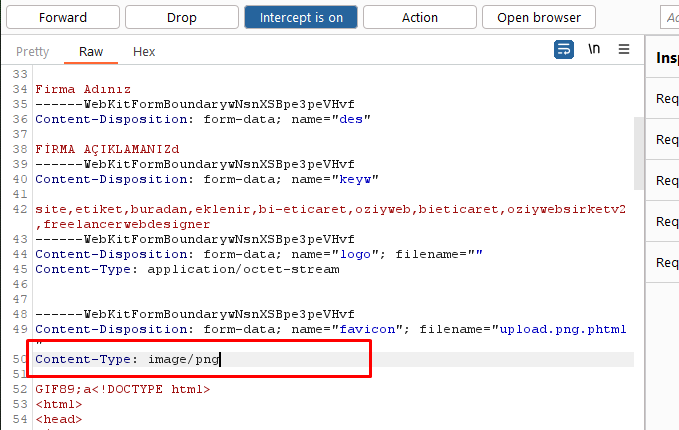Switch to the Pretty tab
This screenshot has height=430, width=679.
[32, 52]
